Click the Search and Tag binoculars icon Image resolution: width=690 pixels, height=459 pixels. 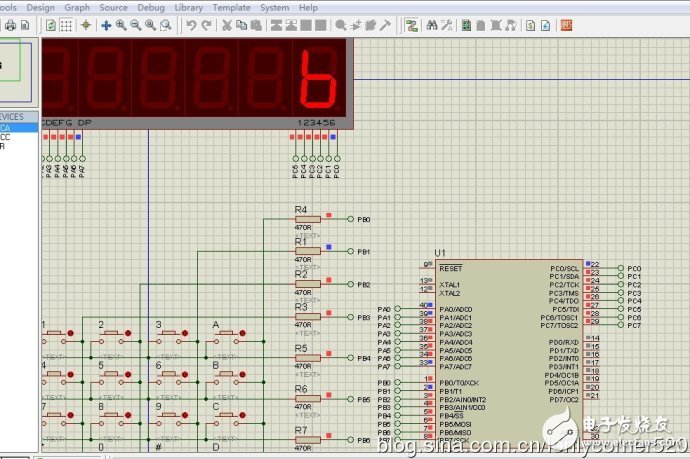432,26
